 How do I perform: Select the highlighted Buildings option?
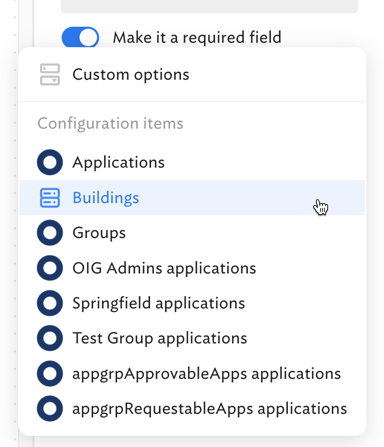pyautogui.click(x=192, y=198)
